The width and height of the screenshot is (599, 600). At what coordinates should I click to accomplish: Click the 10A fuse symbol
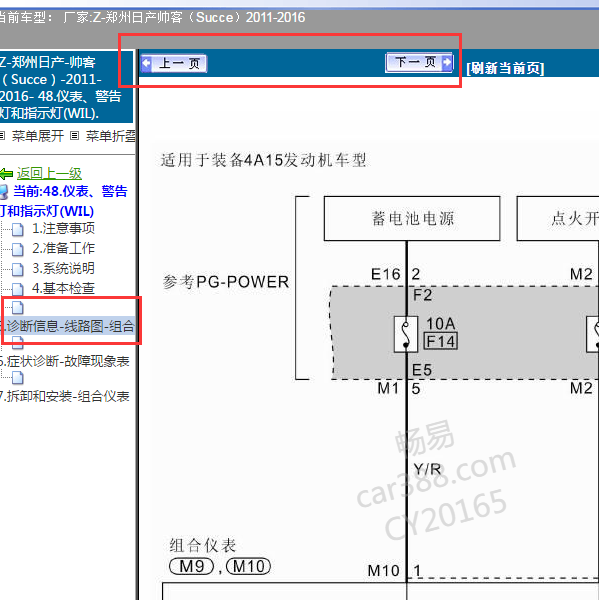pos(406,334)
